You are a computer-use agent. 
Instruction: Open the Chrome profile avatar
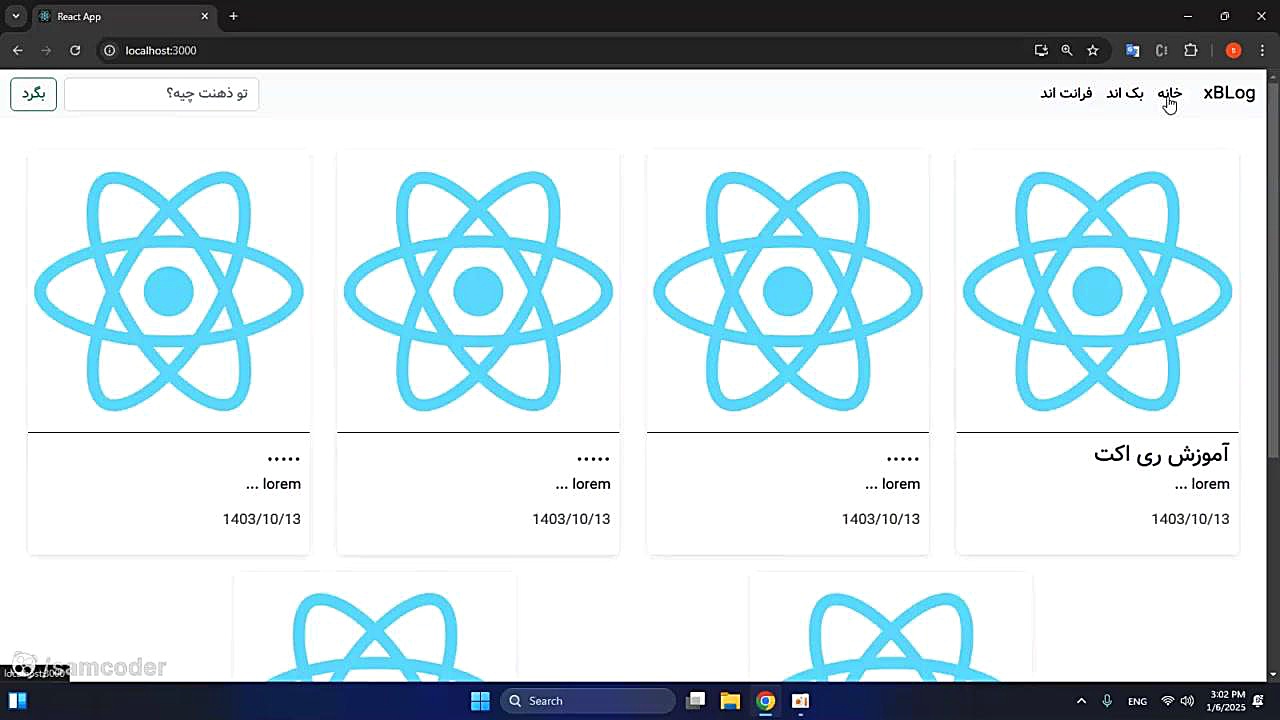[x=1233, y=50]
